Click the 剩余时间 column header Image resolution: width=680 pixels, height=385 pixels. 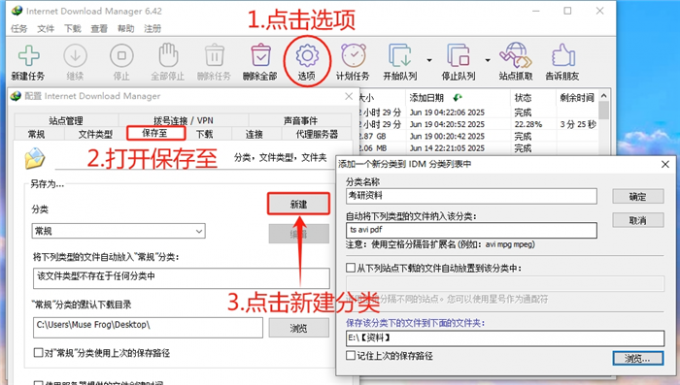[577, 98]
